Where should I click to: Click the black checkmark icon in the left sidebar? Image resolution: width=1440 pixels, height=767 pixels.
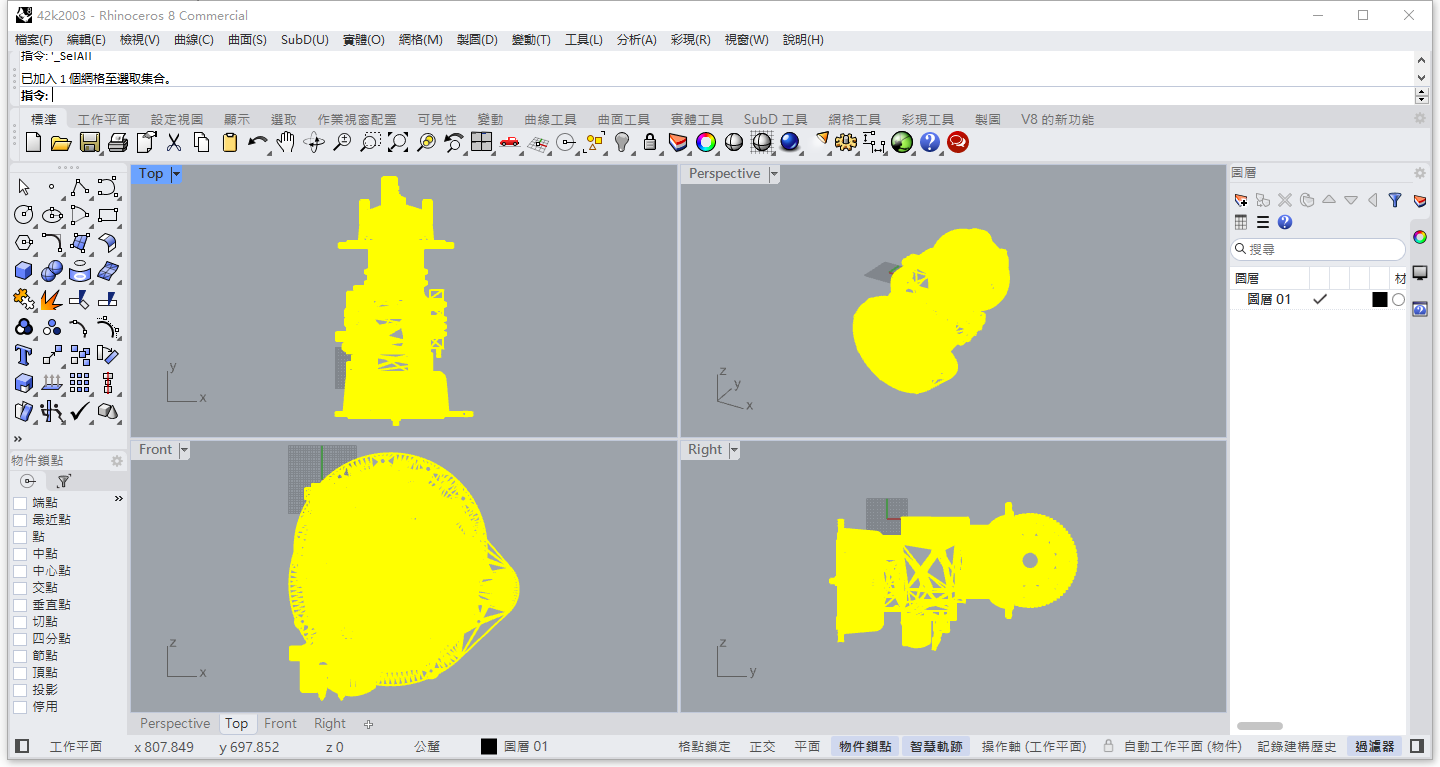click(x=80, y=411)
